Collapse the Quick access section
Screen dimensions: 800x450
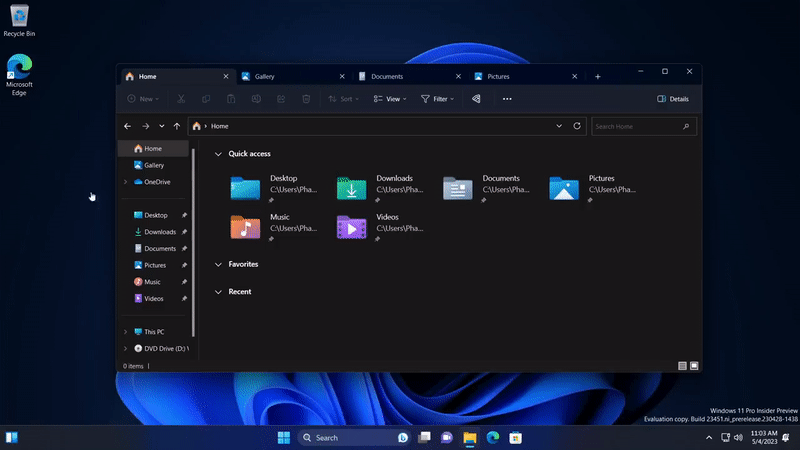[219, 154]
